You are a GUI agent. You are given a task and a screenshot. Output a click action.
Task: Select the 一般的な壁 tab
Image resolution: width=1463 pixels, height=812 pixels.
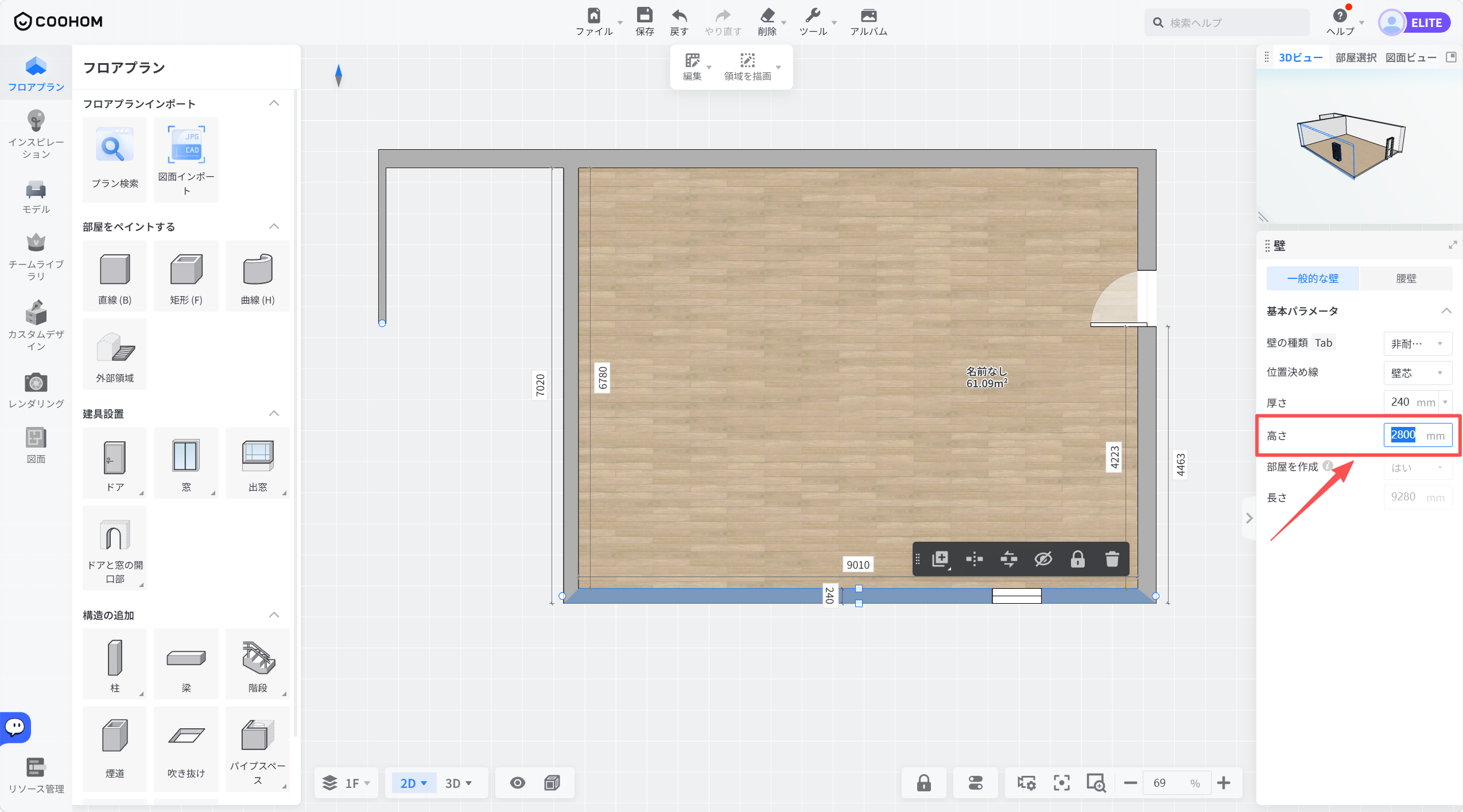coord(1313,278)
